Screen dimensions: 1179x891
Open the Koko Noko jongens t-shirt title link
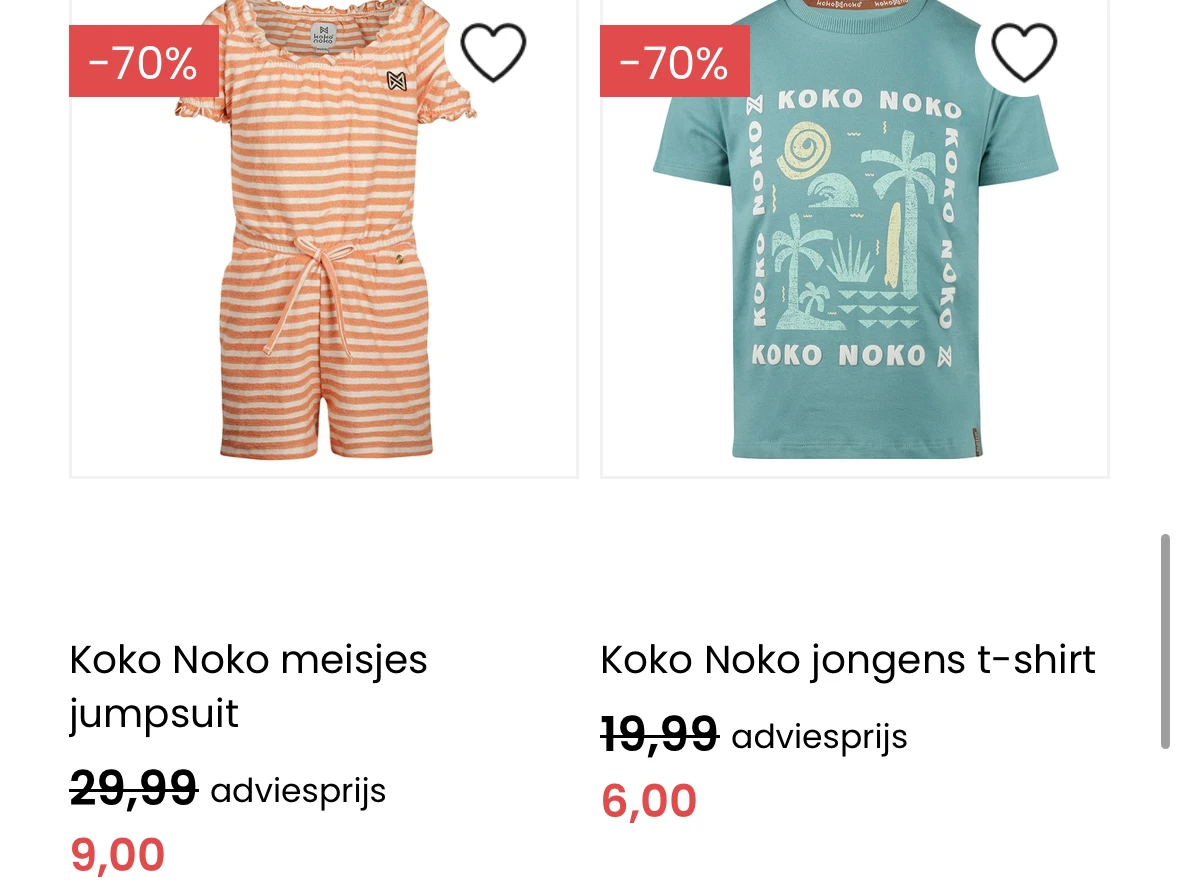847,660
